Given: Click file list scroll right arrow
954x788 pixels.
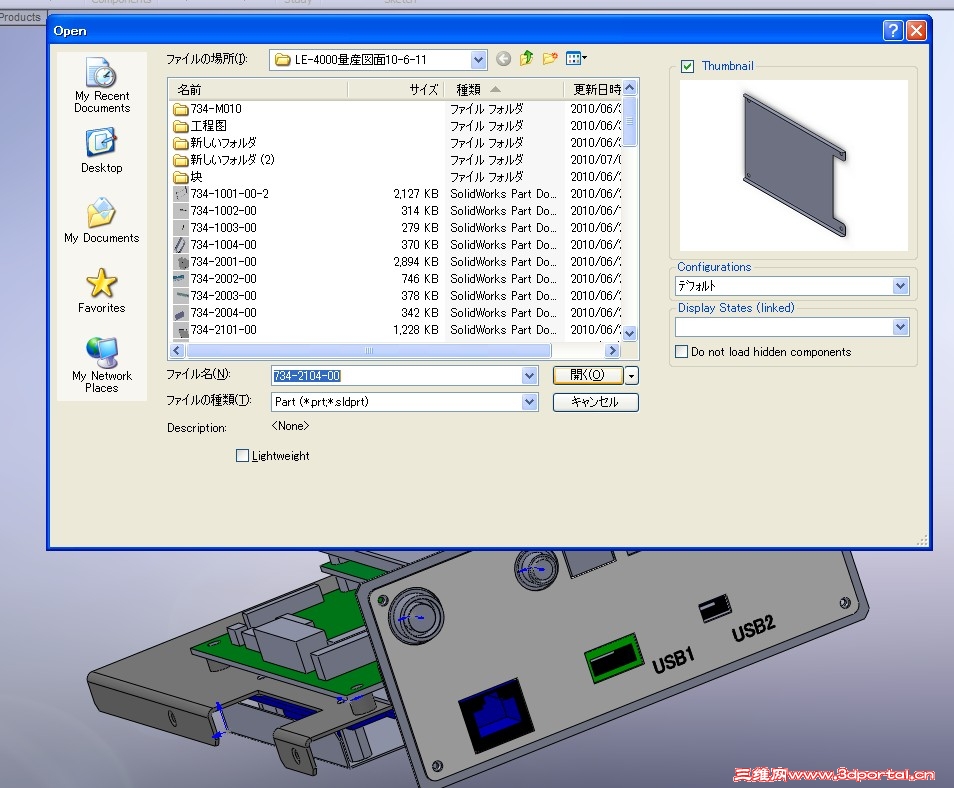Looking at the screenshot, I should pos(613,350).
